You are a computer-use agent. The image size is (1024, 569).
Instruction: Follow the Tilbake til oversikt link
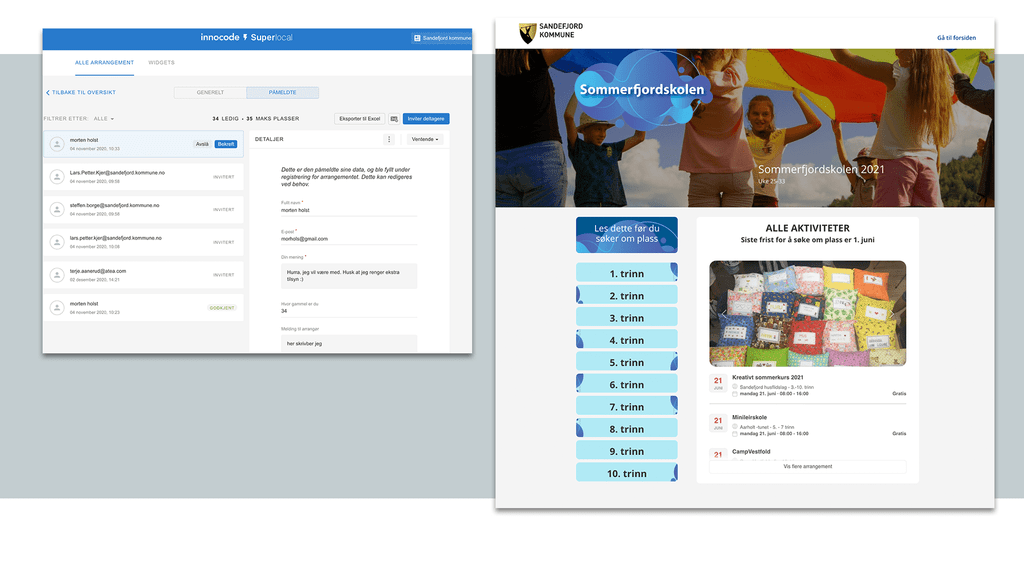click(84, 93)
